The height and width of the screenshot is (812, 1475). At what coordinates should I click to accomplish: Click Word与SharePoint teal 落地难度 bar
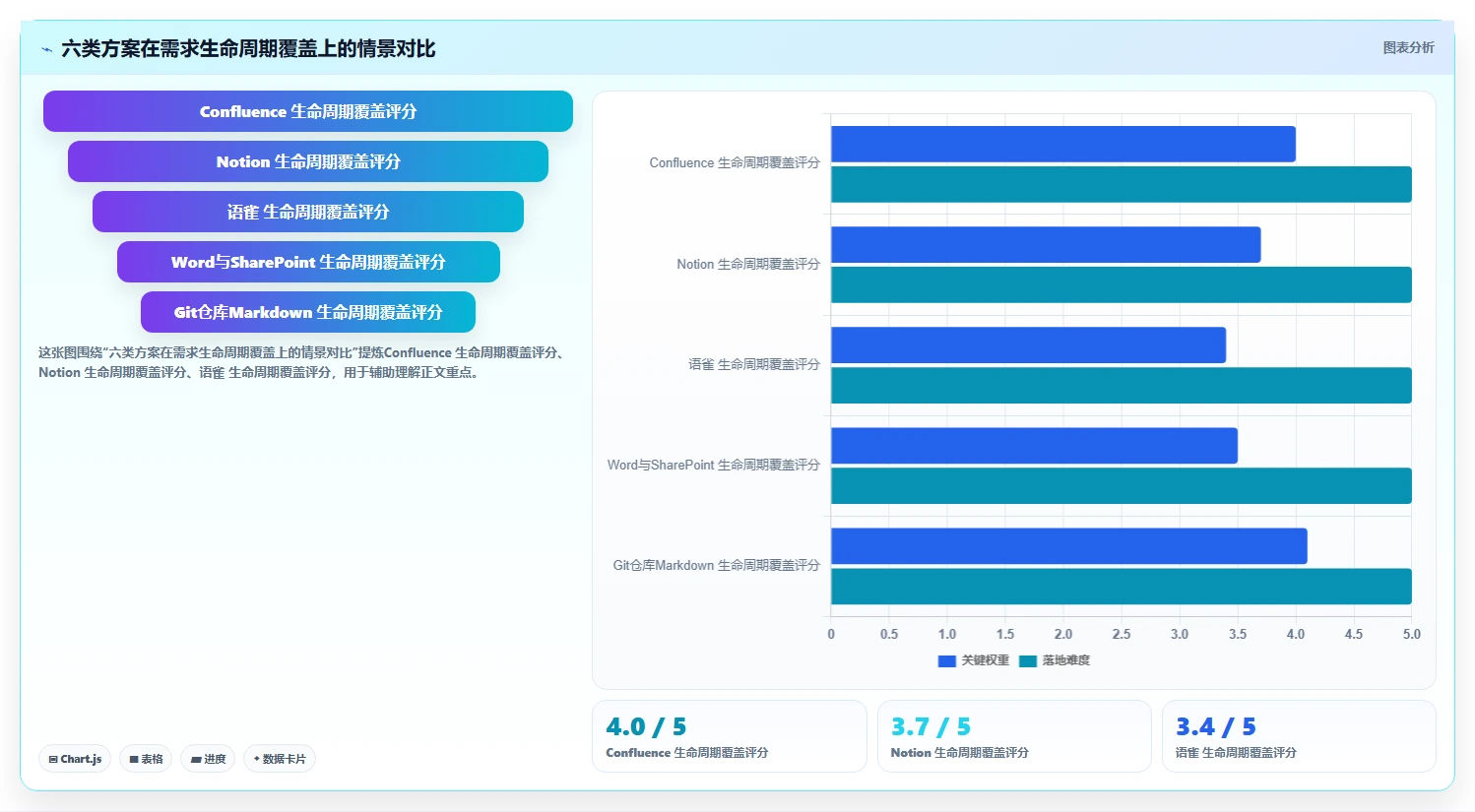[x=1122, y=486]
